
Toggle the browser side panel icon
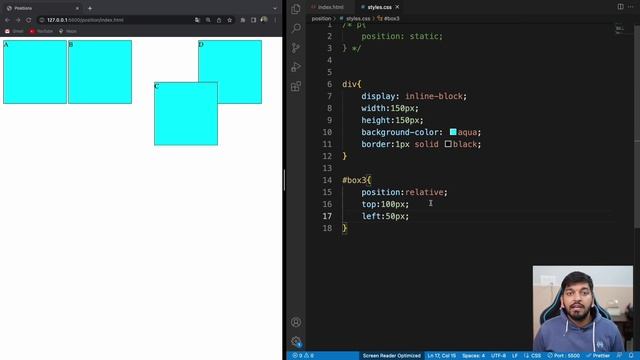pos(253,20)
